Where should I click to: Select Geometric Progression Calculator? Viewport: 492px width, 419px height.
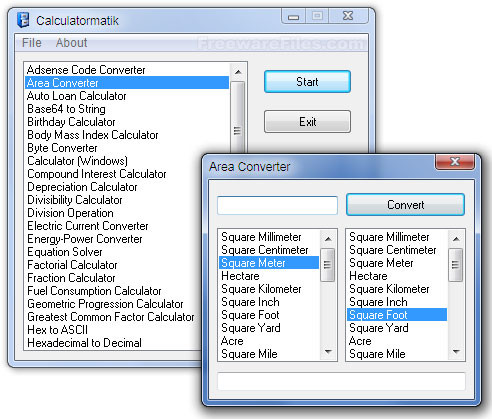(x=113, y=304)
